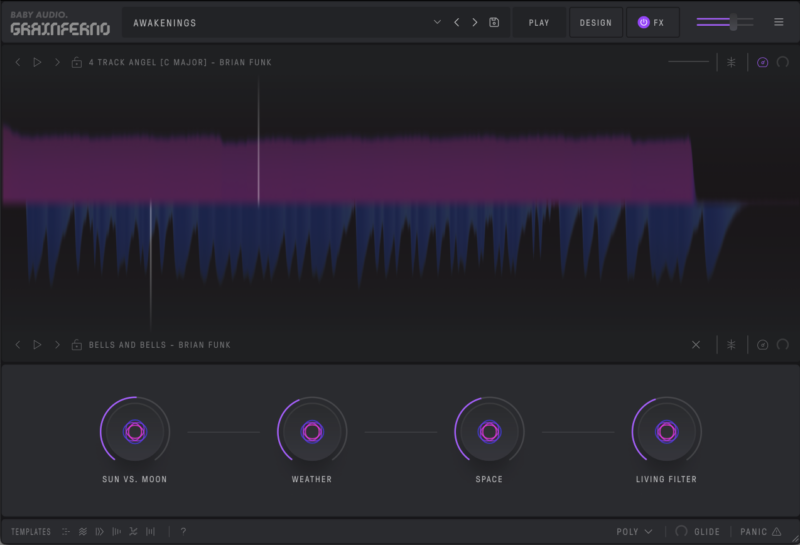Image resolution: width=800 pixels, height=545 pixels.
Task: Select the forward arrows template icon
Action: (99, 532)
